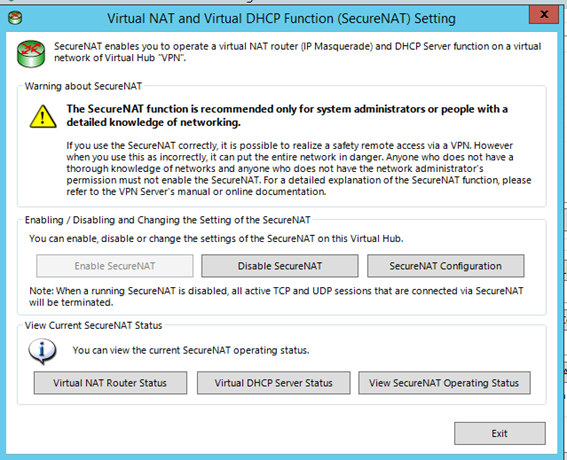Open Virtual DHCP Server Status
567x460 pixels.
(x=273, y=383)
